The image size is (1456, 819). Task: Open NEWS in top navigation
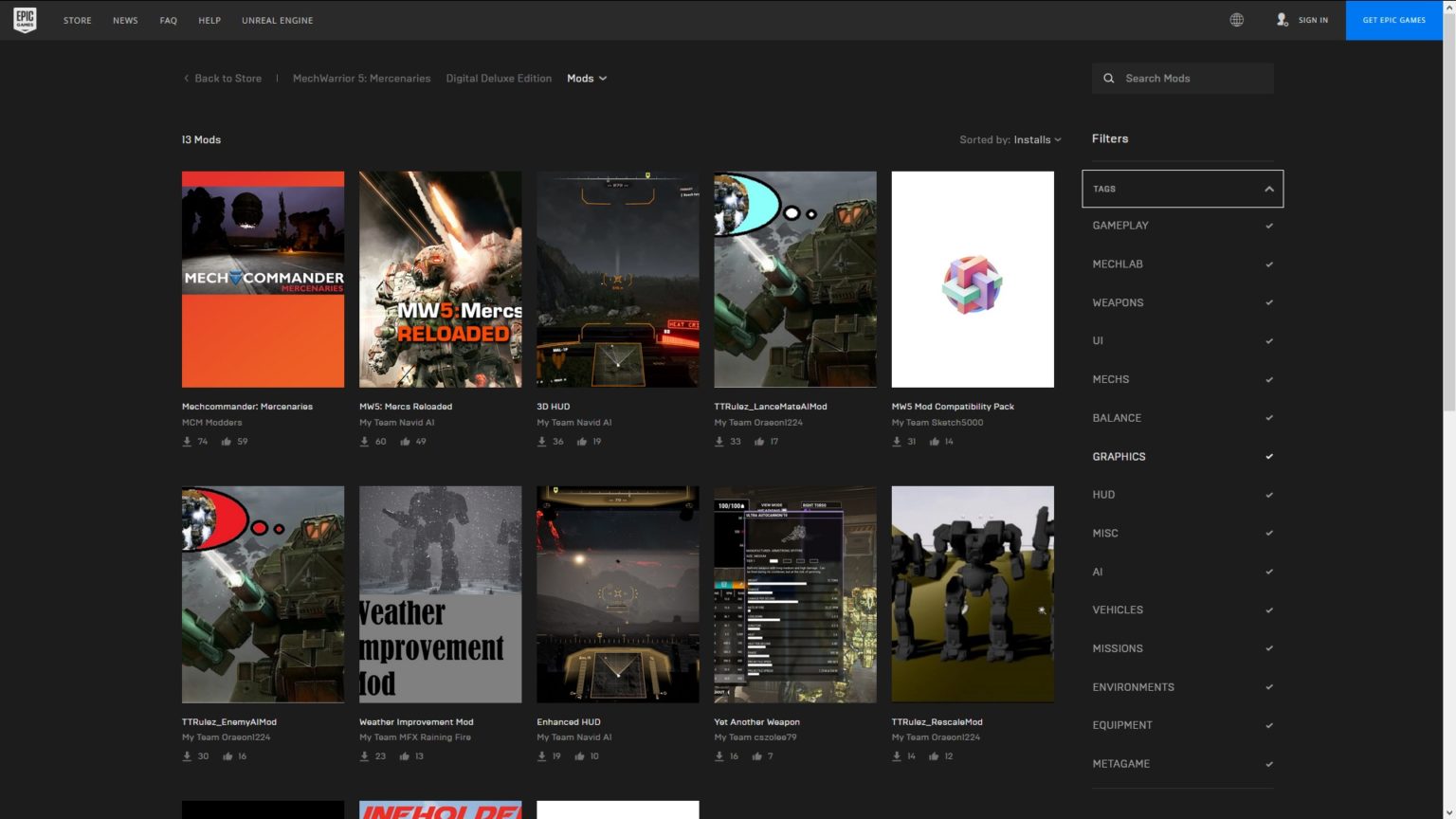pos(125,20)
